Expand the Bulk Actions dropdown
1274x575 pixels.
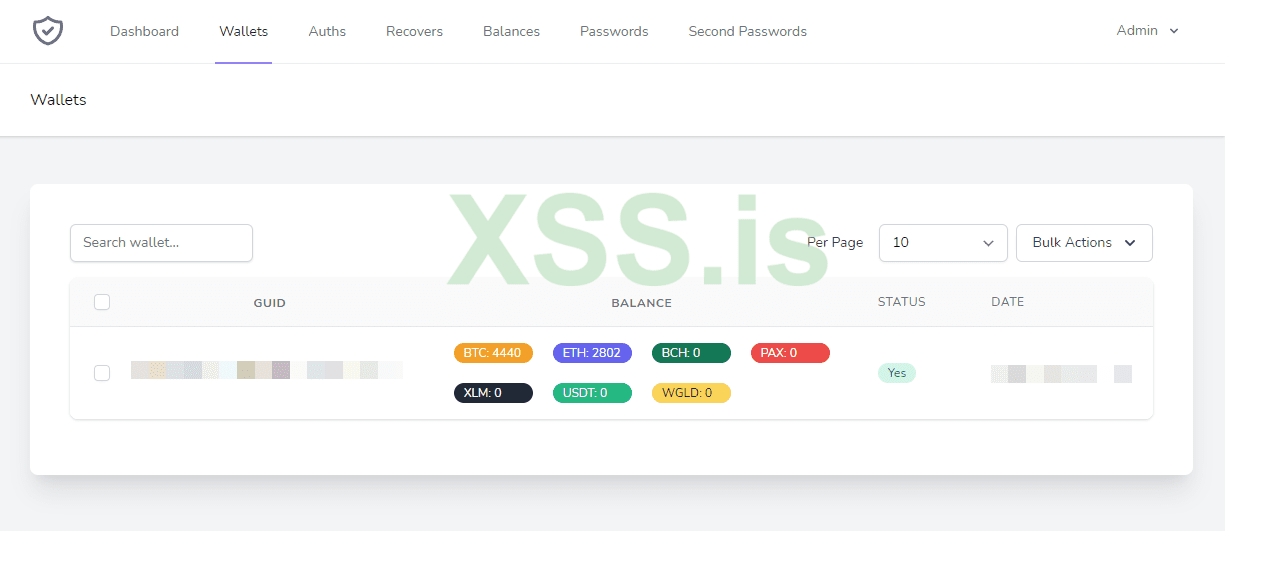click(x=1084, y=243)
